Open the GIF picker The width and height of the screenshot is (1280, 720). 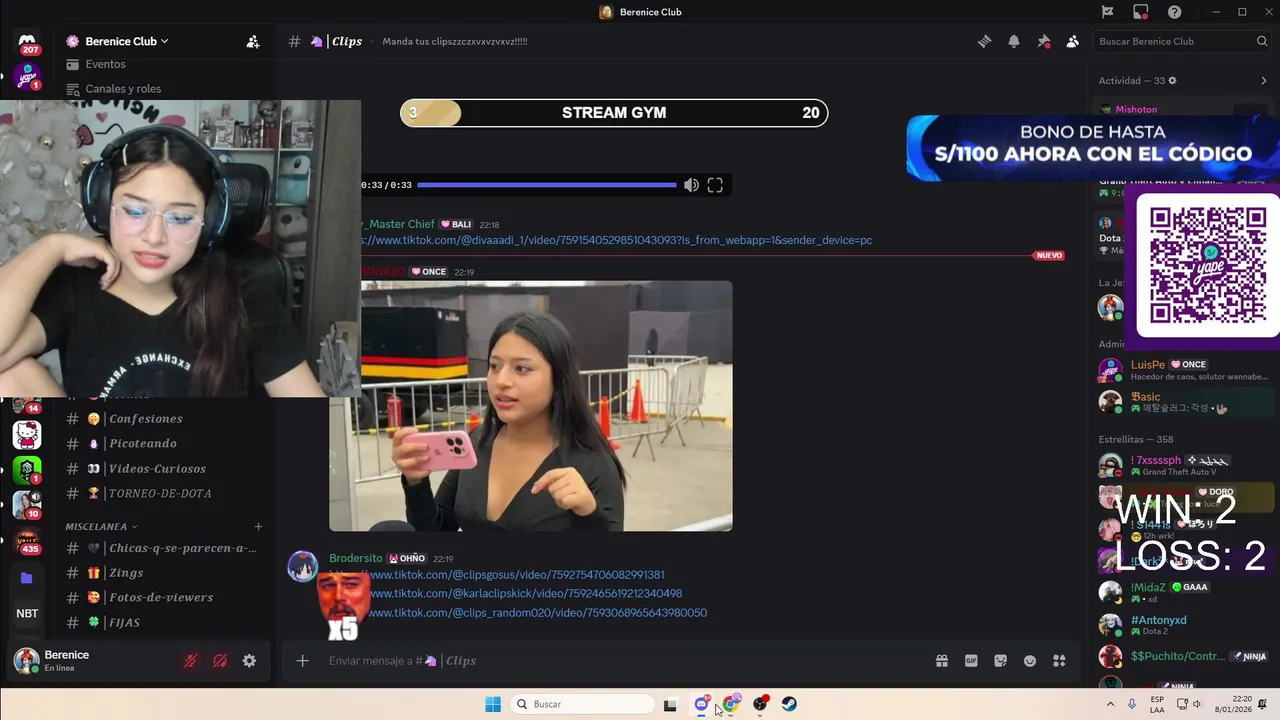tap(971, 661)
